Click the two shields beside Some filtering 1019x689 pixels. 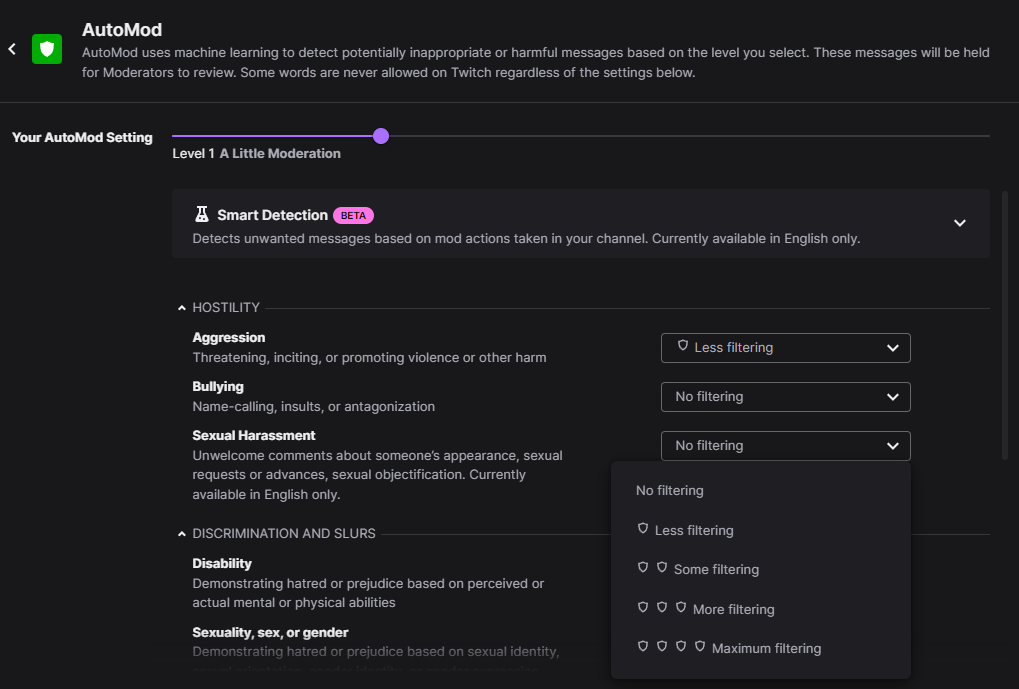point(652,568)
